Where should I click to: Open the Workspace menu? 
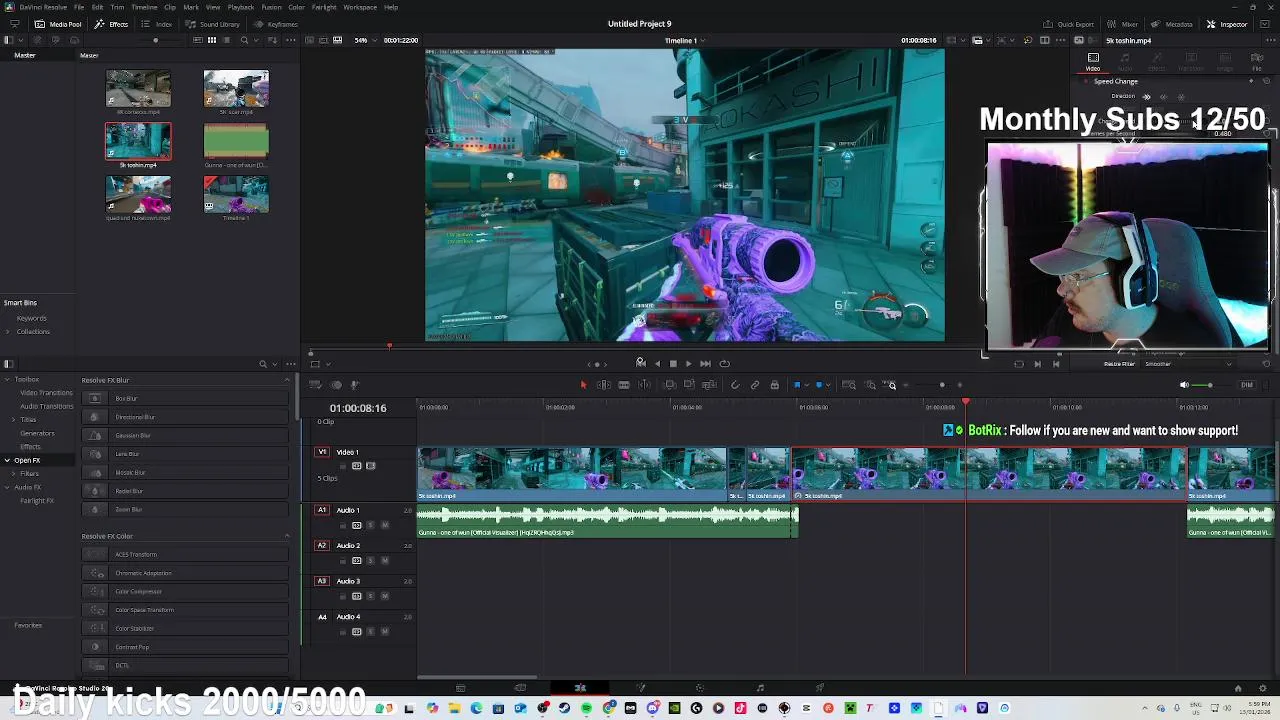(360, 7)
